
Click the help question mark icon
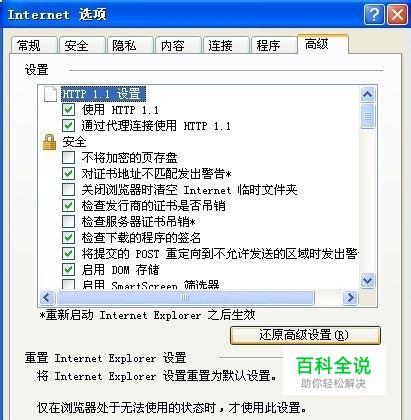click(x=374, y=15)
